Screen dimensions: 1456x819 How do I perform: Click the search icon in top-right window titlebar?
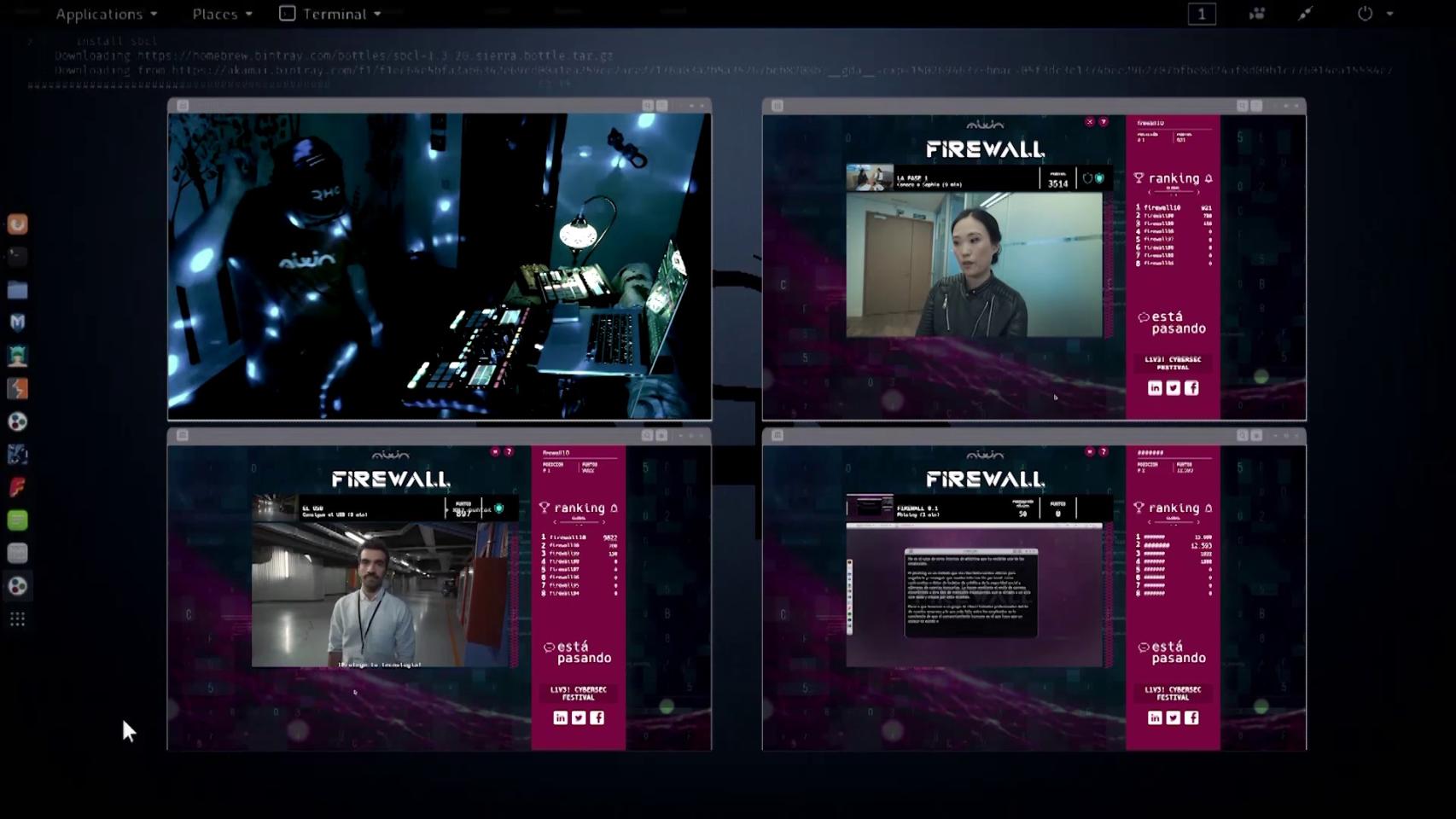coord(1242,106)
